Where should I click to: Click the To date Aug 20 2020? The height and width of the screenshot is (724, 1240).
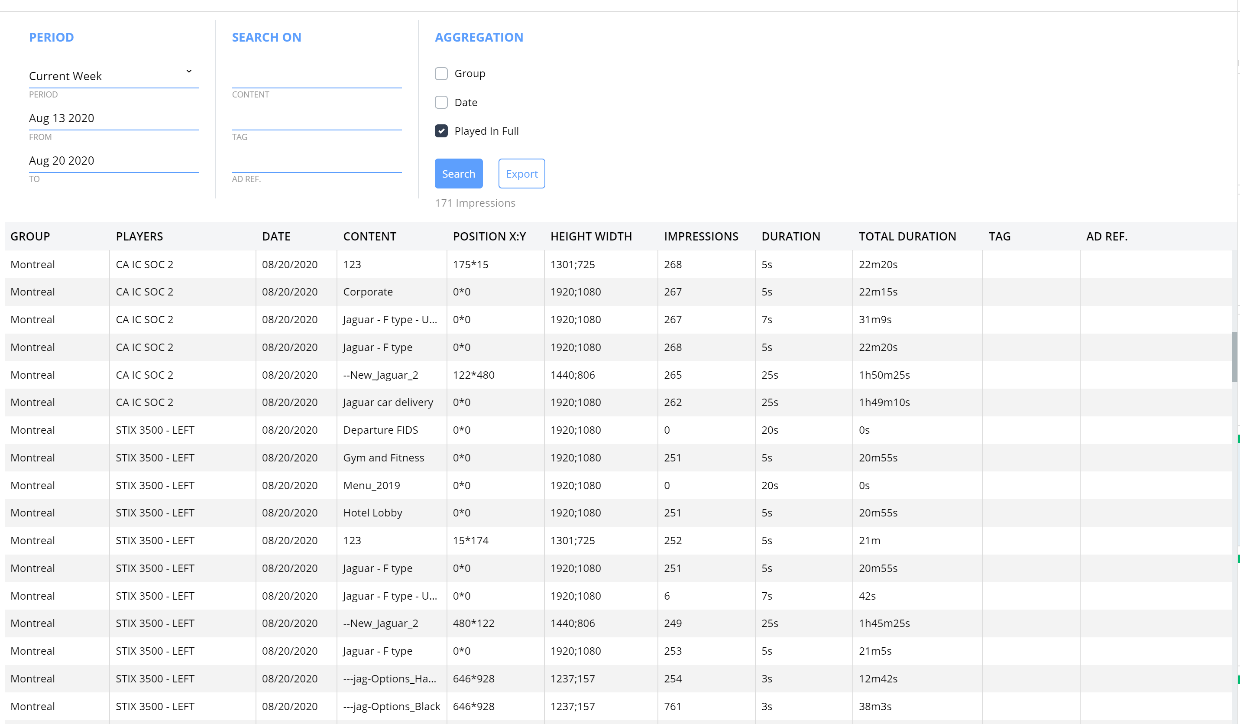[x=113, y=160]
